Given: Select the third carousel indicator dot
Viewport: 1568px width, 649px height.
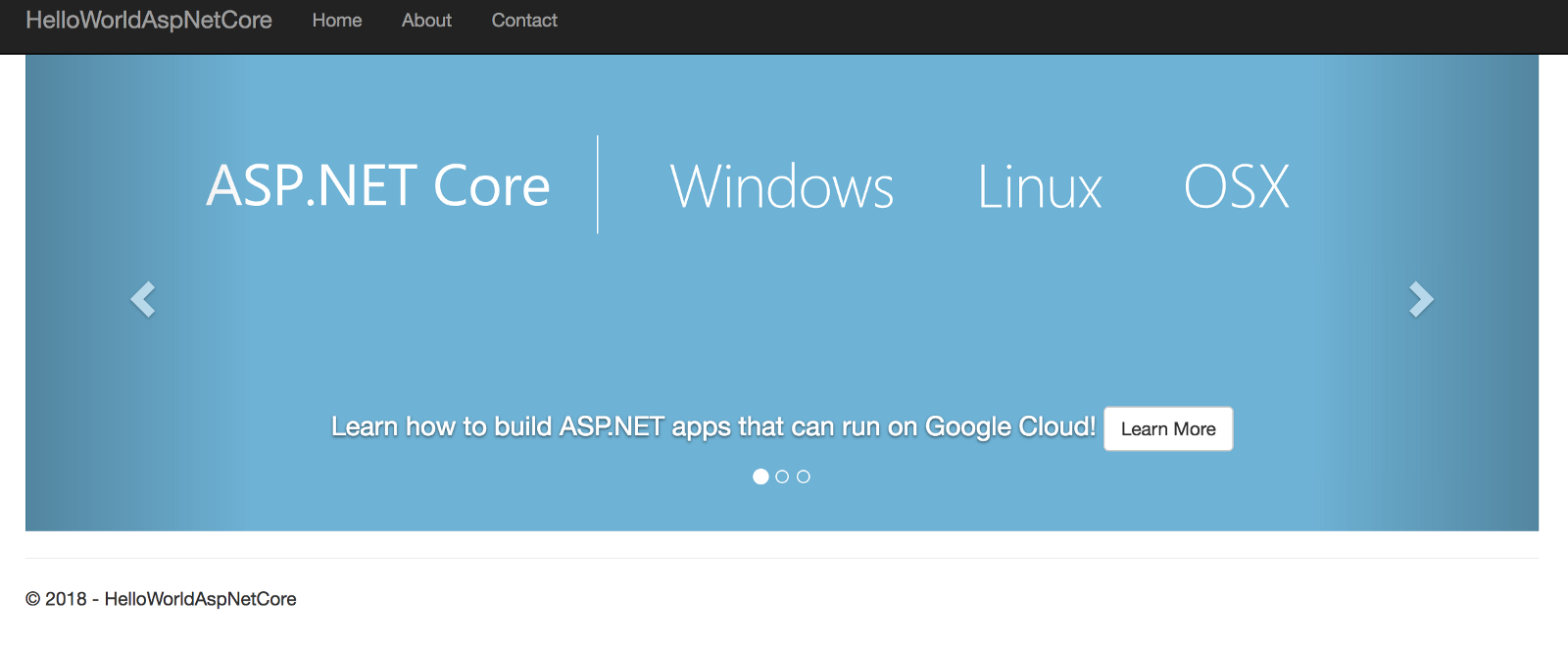Looking at the screenshot, I should point(804,476).
